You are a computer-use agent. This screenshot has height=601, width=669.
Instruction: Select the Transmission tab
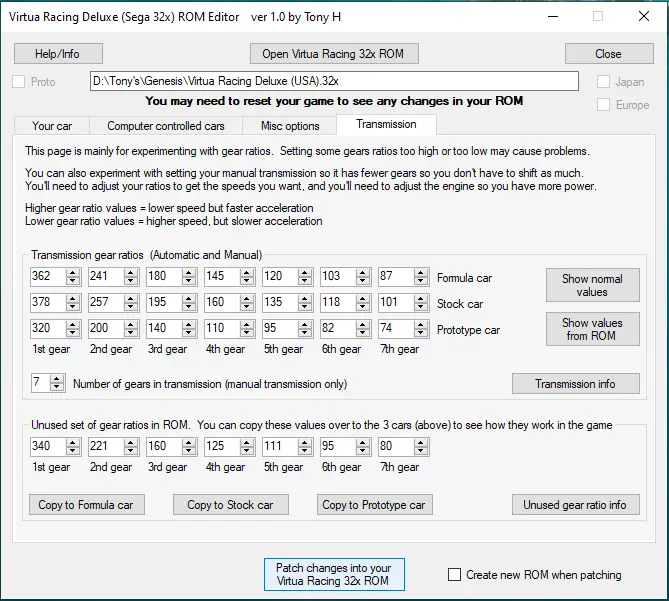click(x=386, y=124)
